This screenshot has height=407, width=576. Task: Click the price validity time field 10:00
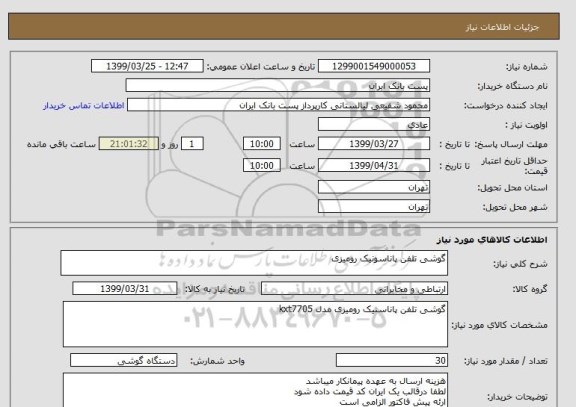262,165
